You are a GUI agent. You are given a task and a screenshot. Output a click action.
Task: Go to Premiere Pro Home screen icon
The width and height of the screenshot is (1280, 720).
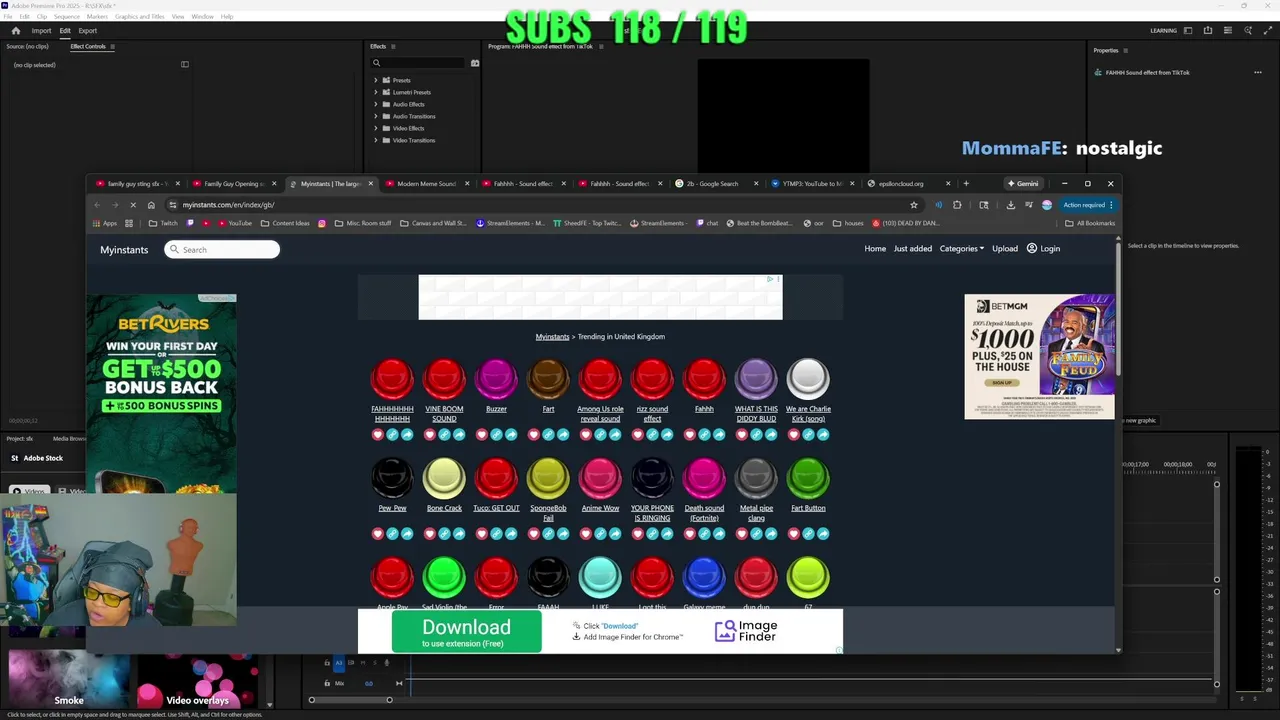point(15,31)
